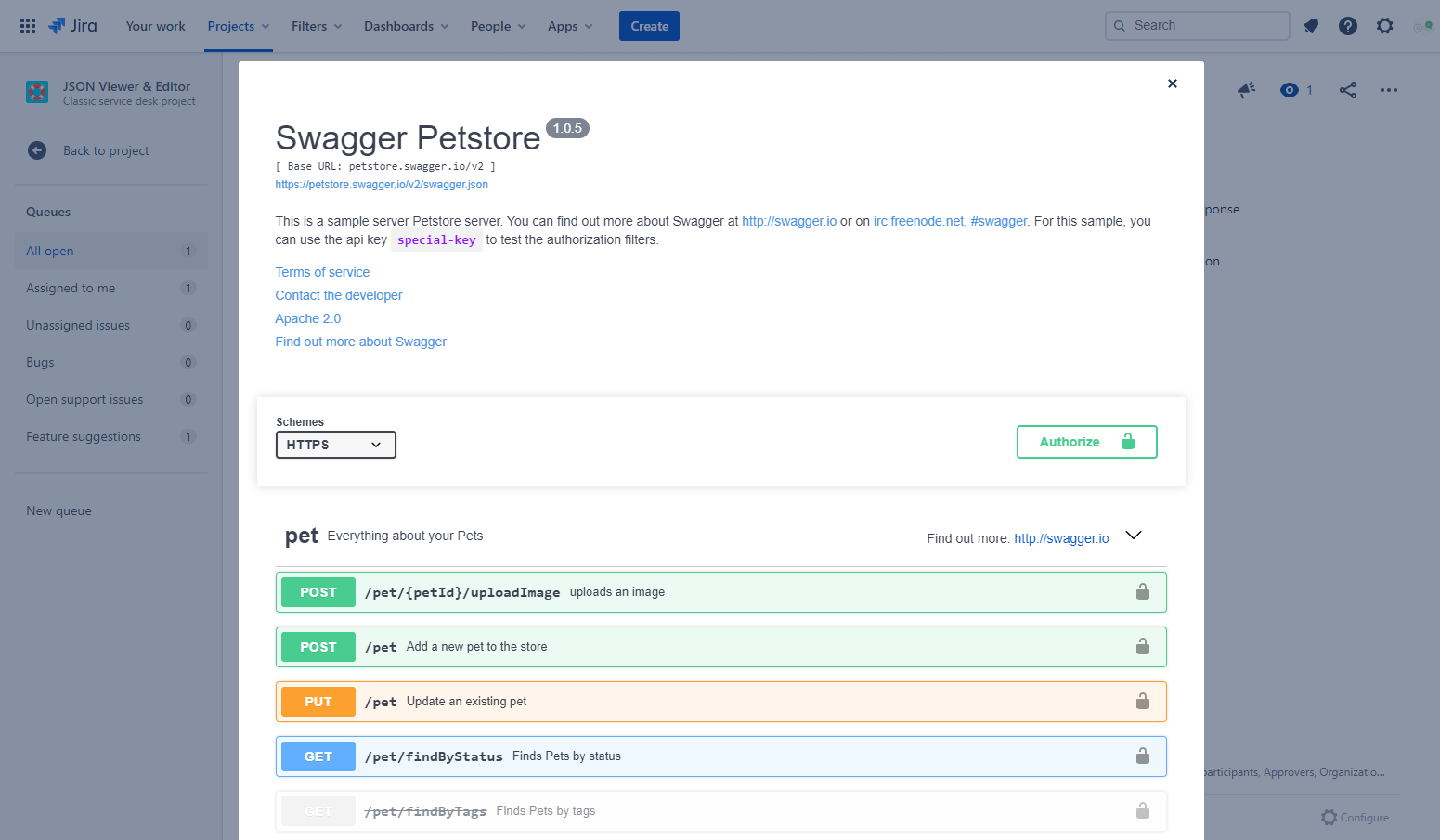Open http://swagger.io link in pet section

point(1061,538)
